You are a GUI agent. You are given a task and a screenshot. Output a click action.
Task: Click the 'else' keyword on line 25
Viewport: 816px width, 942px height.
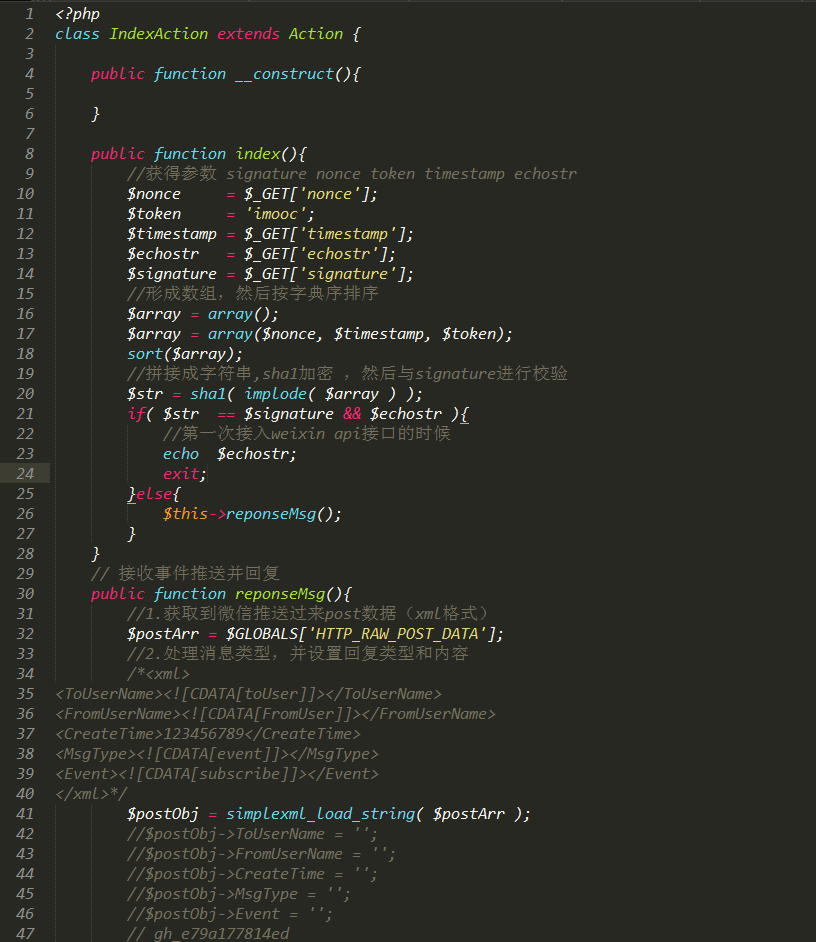[x=154, y=494]
